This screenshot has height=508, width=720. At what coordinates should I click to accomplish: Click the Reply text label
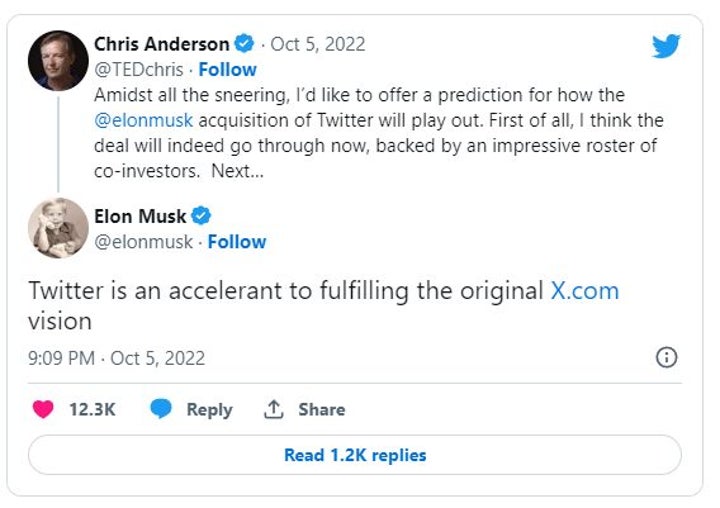(x=209, y=409)
